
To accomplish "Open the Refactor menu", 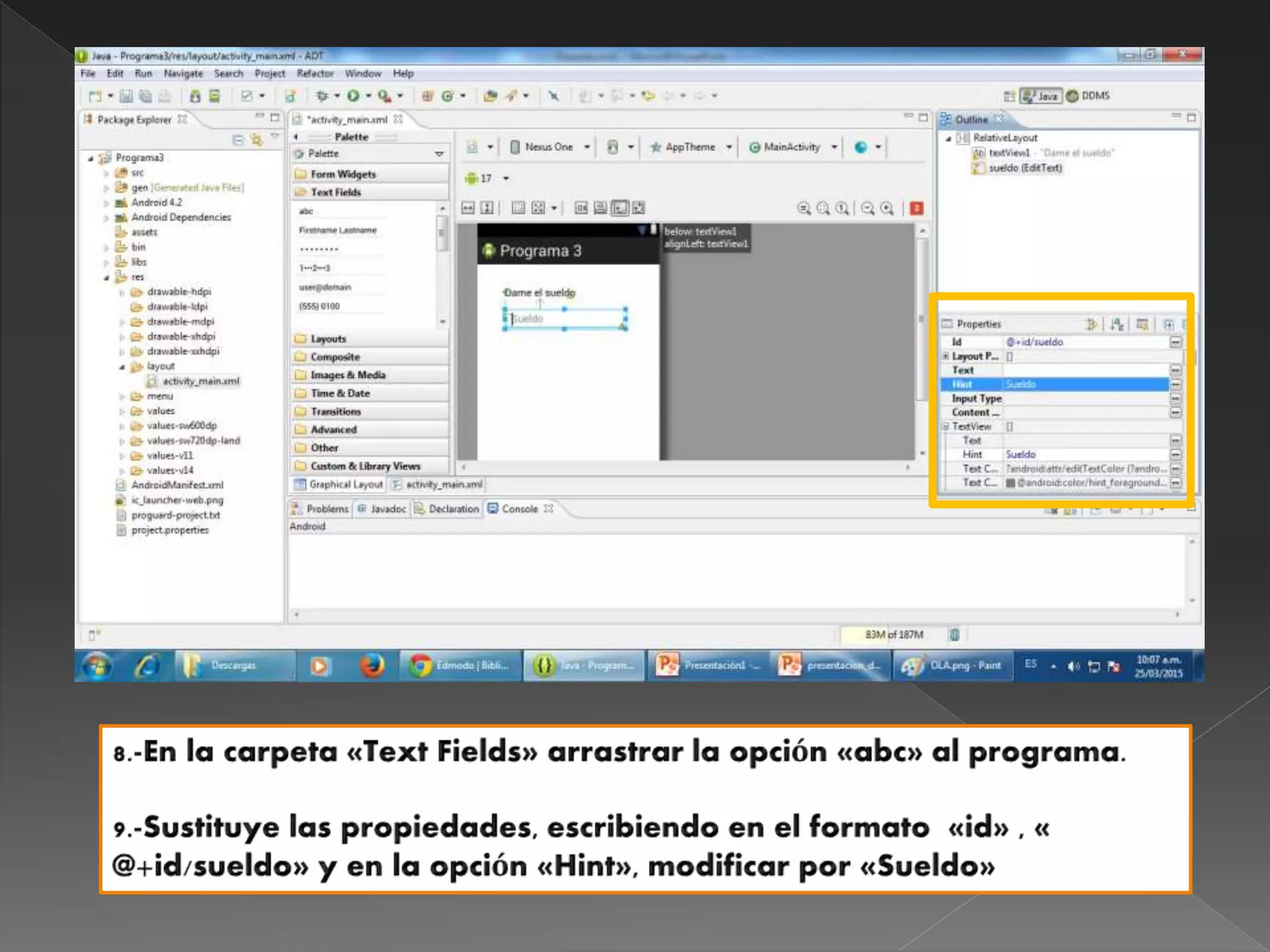I will [x=314, y=74].
